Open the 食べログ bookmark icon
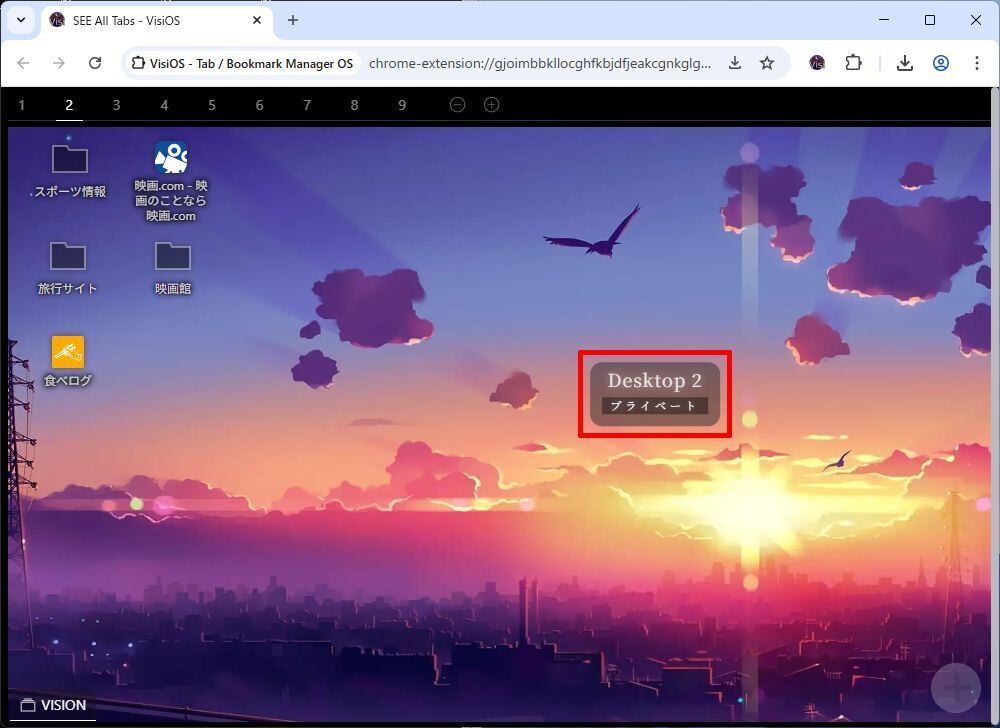Viewport: 1000px width, 728px height. click(68, 352)
